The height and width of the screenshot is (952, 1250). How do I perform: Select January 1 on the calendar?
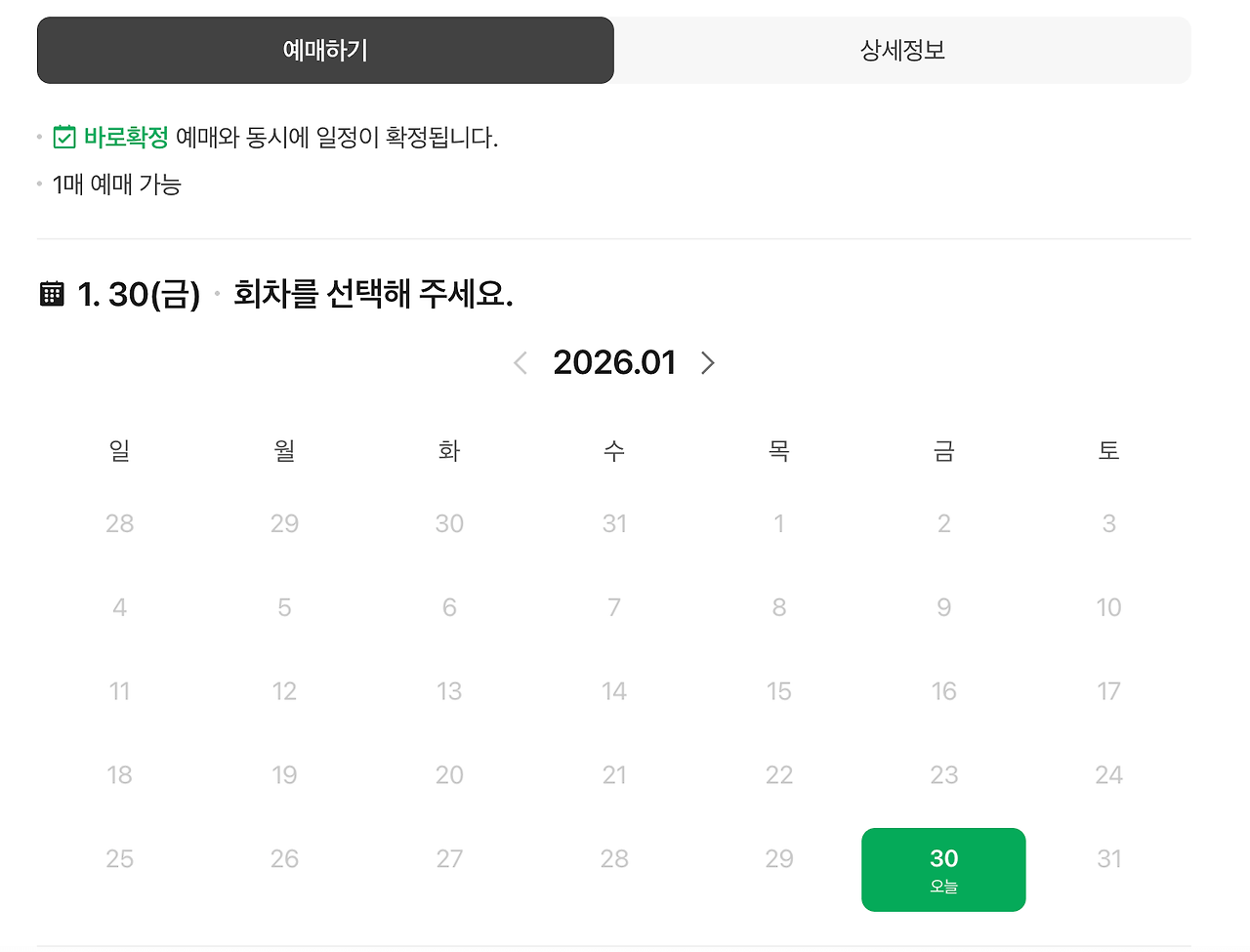[x=778, y=523]
